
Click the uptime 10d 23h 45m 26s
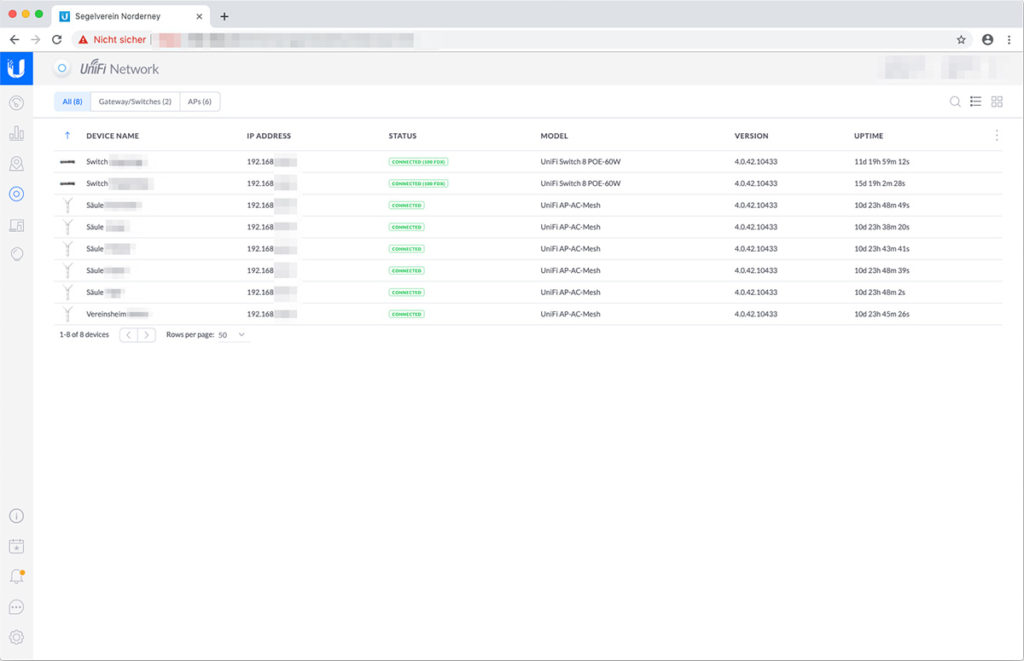pos(882,314)
